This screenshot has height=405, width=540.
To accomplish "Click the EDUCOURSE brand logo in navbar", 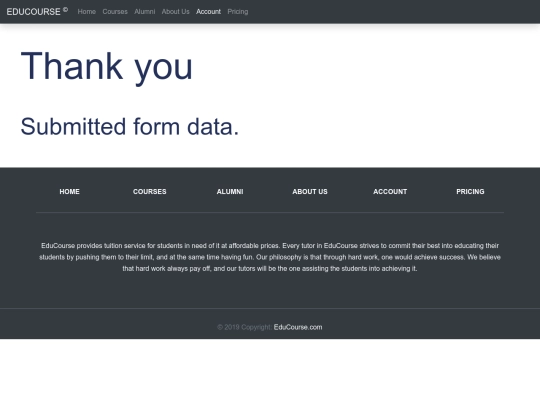I will (37, 11).
